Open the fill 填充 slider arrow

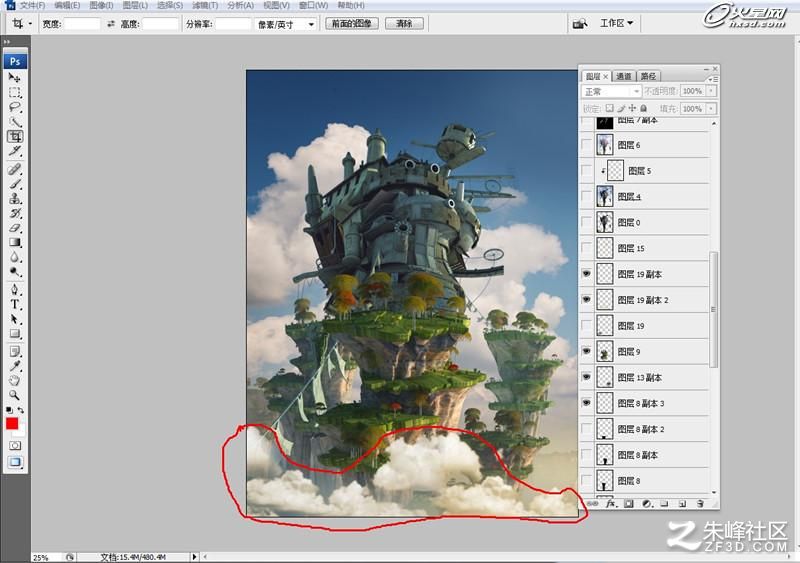pyautogui.click(x=711, y=109)
